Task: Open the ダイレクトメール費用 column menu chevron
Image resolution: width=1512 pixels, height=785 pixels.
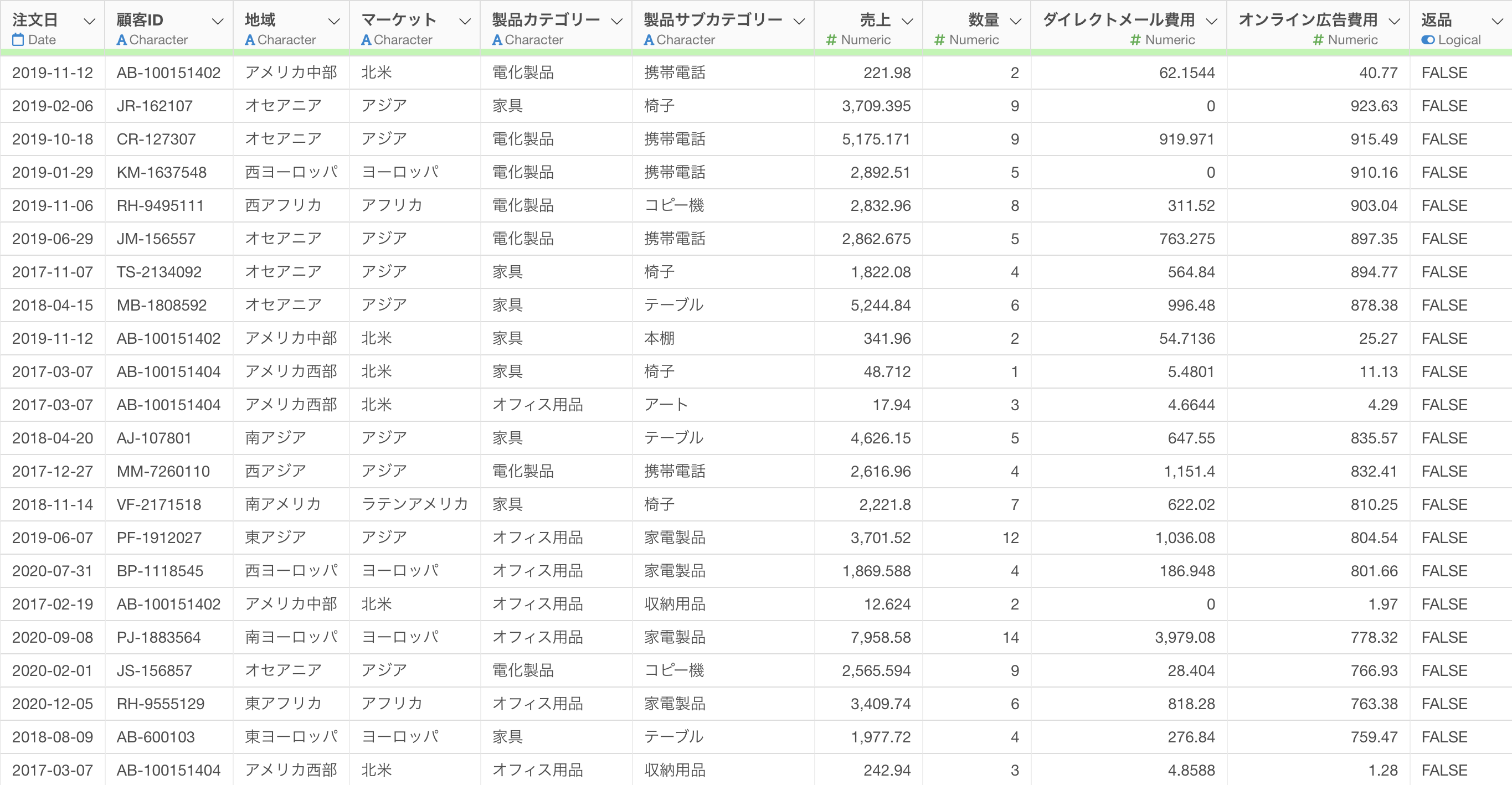Action: tap(1211, 22)
